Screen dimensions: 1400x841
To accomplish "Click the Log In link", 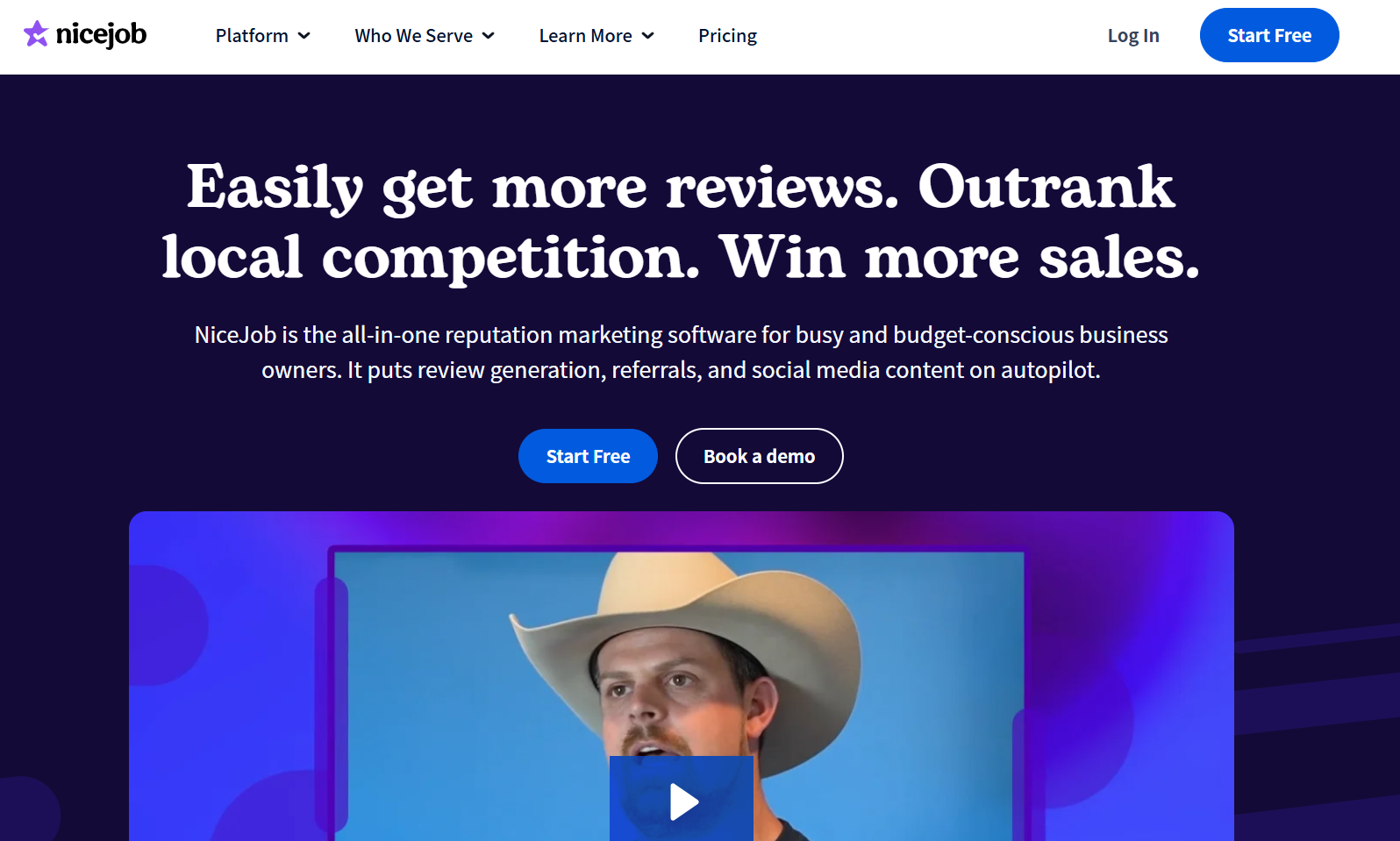I will coord(1133,36).
